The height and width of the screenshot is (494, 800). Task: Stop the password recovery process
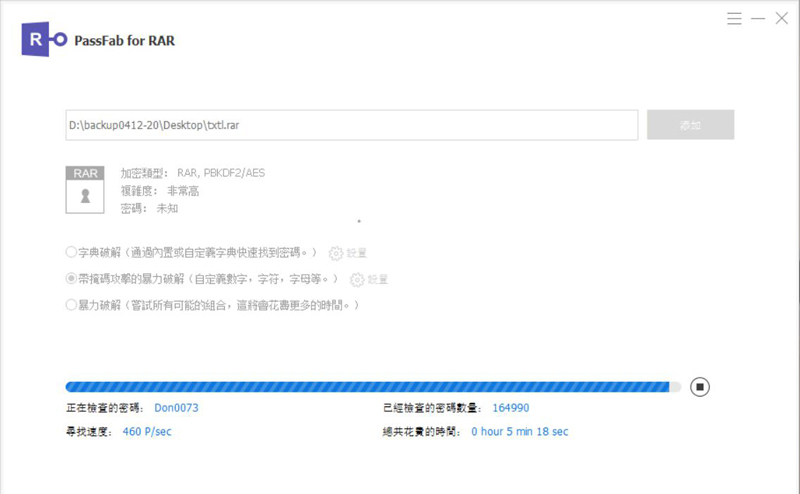point(700,387)
